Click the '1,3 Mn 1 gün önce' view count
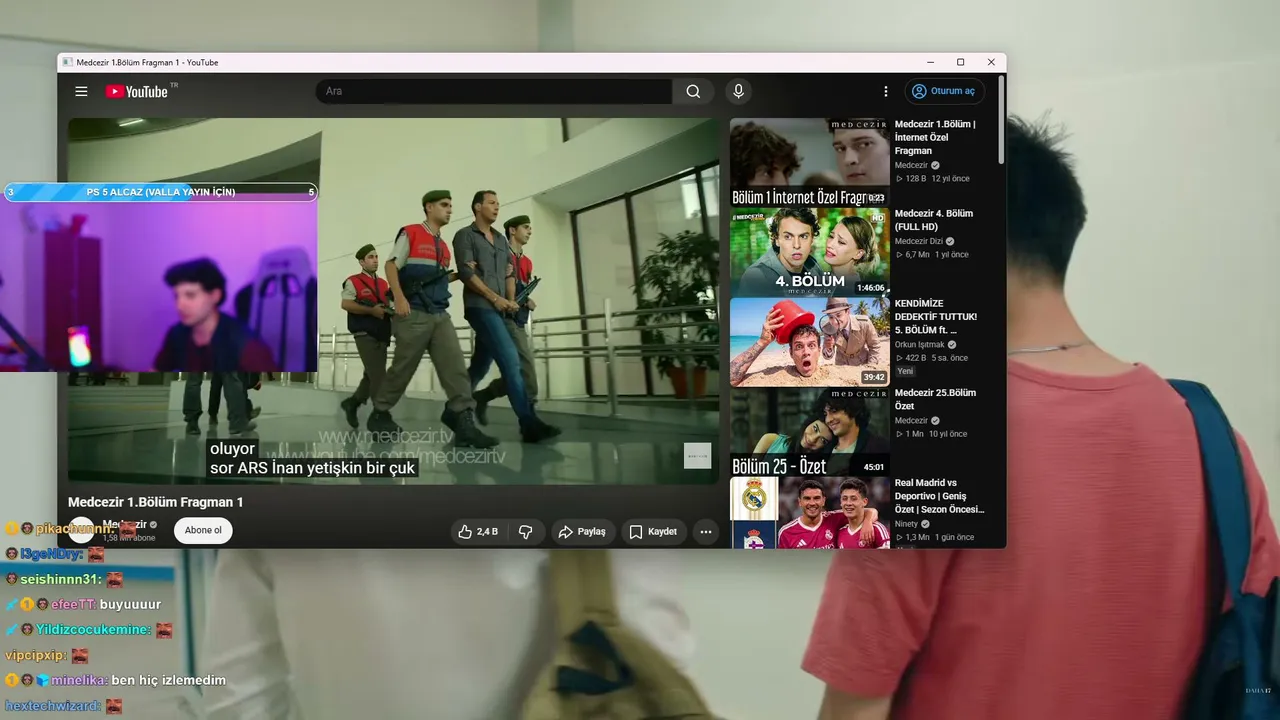1280x720 pixels. (x=935, y=537)
